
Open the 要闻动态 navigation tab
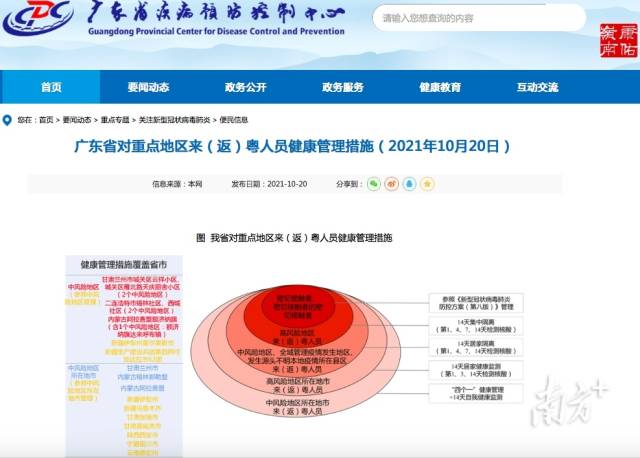[x=147, y=87]
